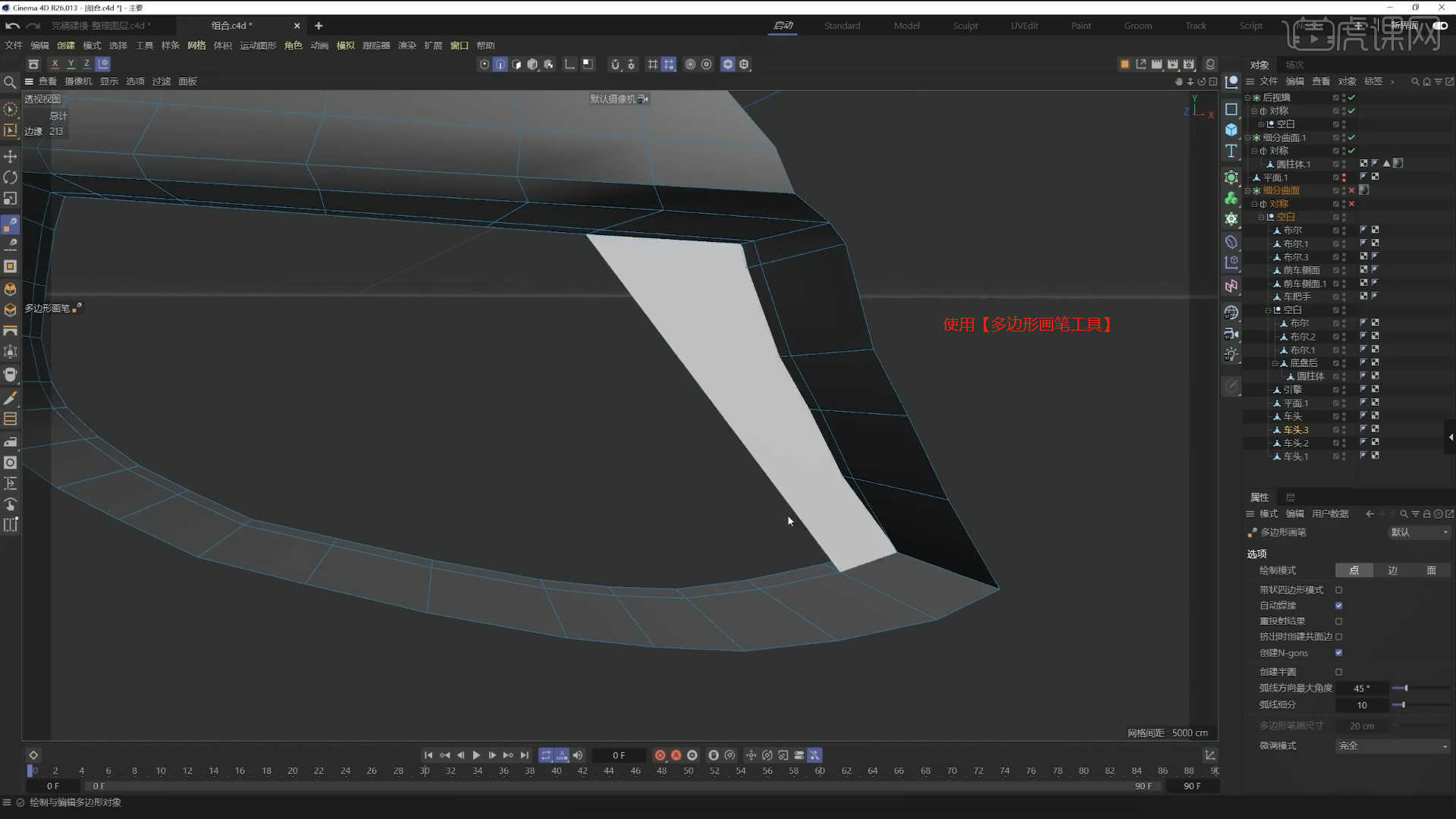The width and height of the screenshot is (1456, 819).
Task: Select the Brush tool in left toolbar
Action: pos(11,398)
